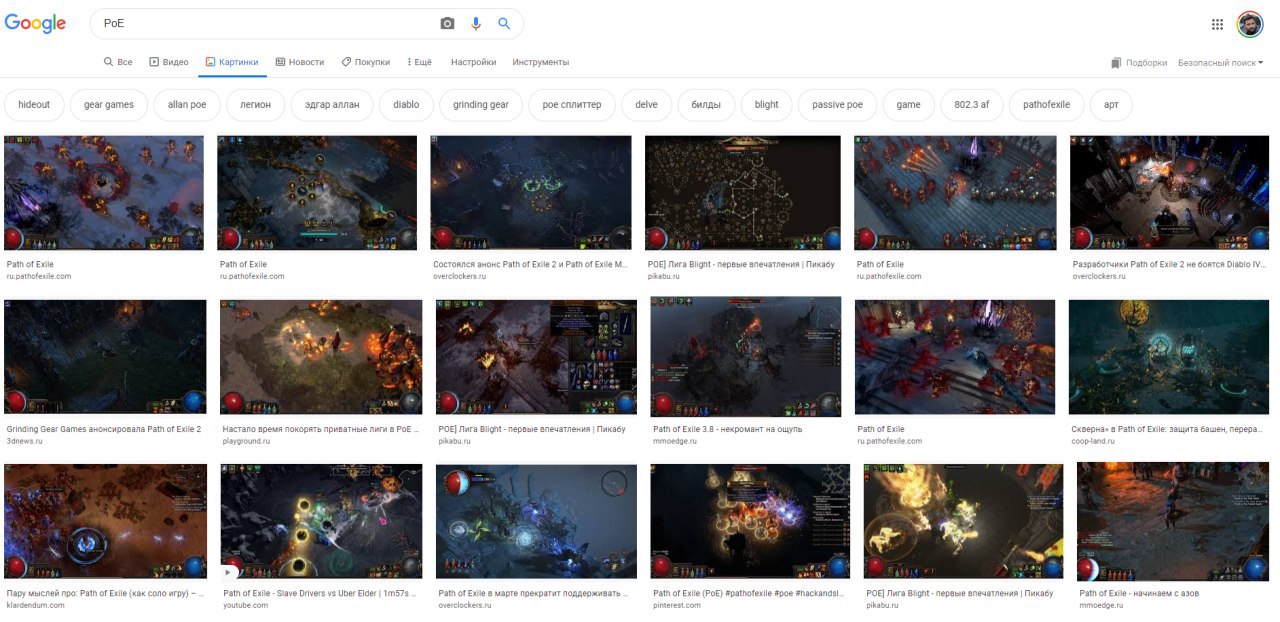This screenshot has height=622, width=1280.
Task: Expand the Ещё menu
Action: click(420, 62)
